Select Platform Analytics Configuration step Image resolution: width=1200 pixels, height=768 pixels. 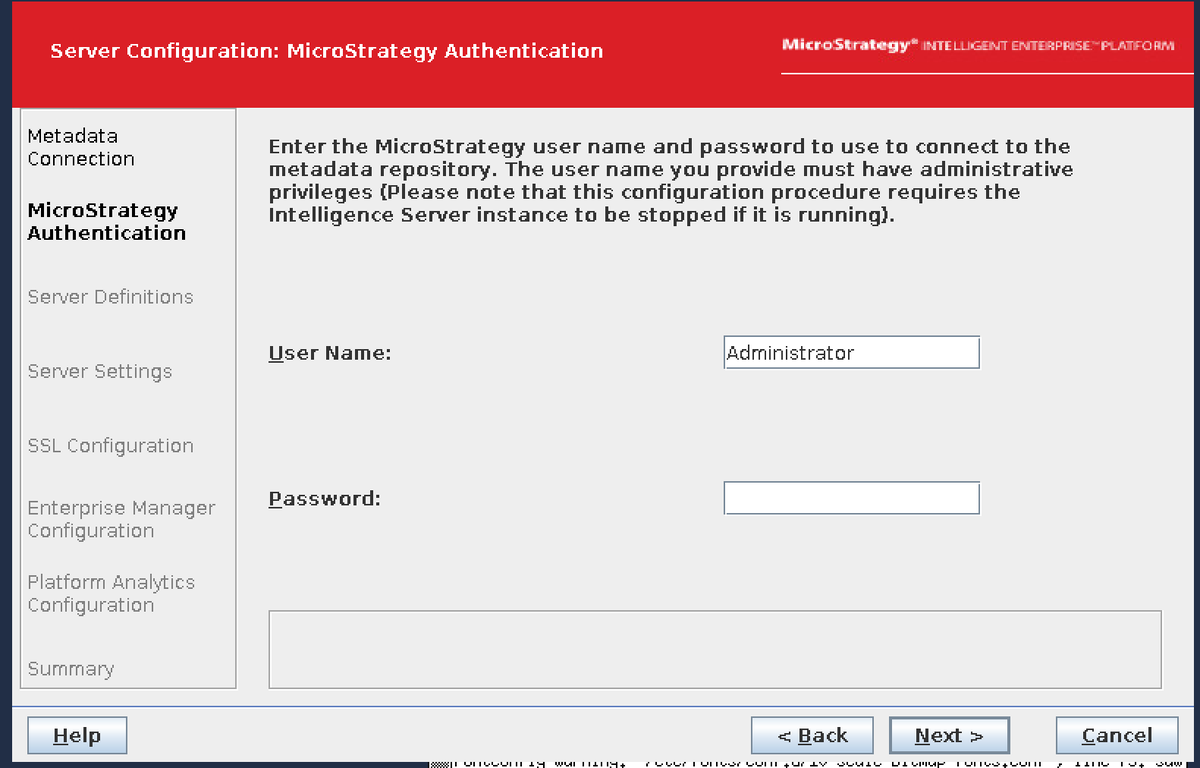point(111,593)
